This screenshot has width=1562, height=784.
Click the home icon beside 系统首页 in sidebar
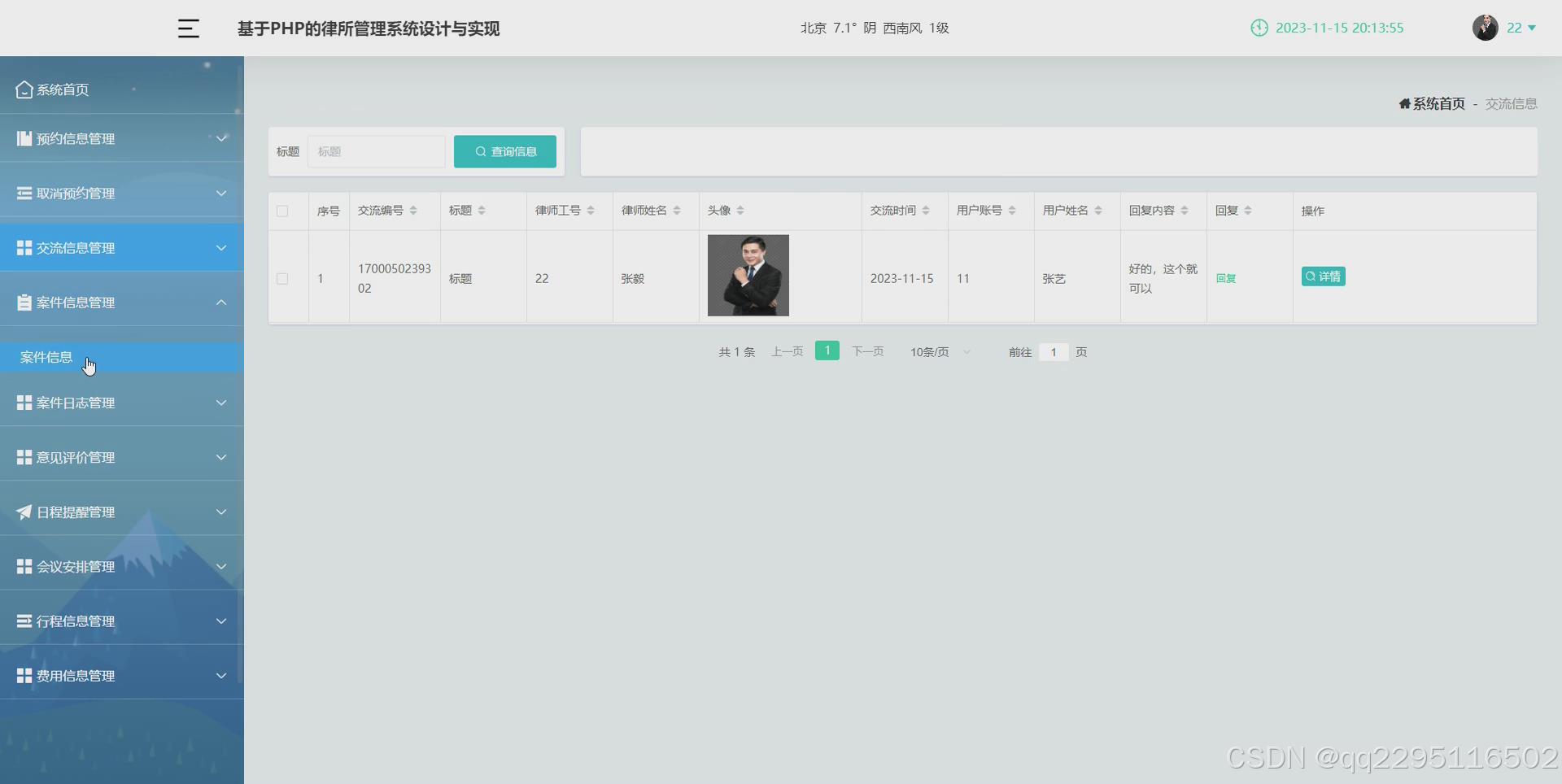click(x=23, y=89)
